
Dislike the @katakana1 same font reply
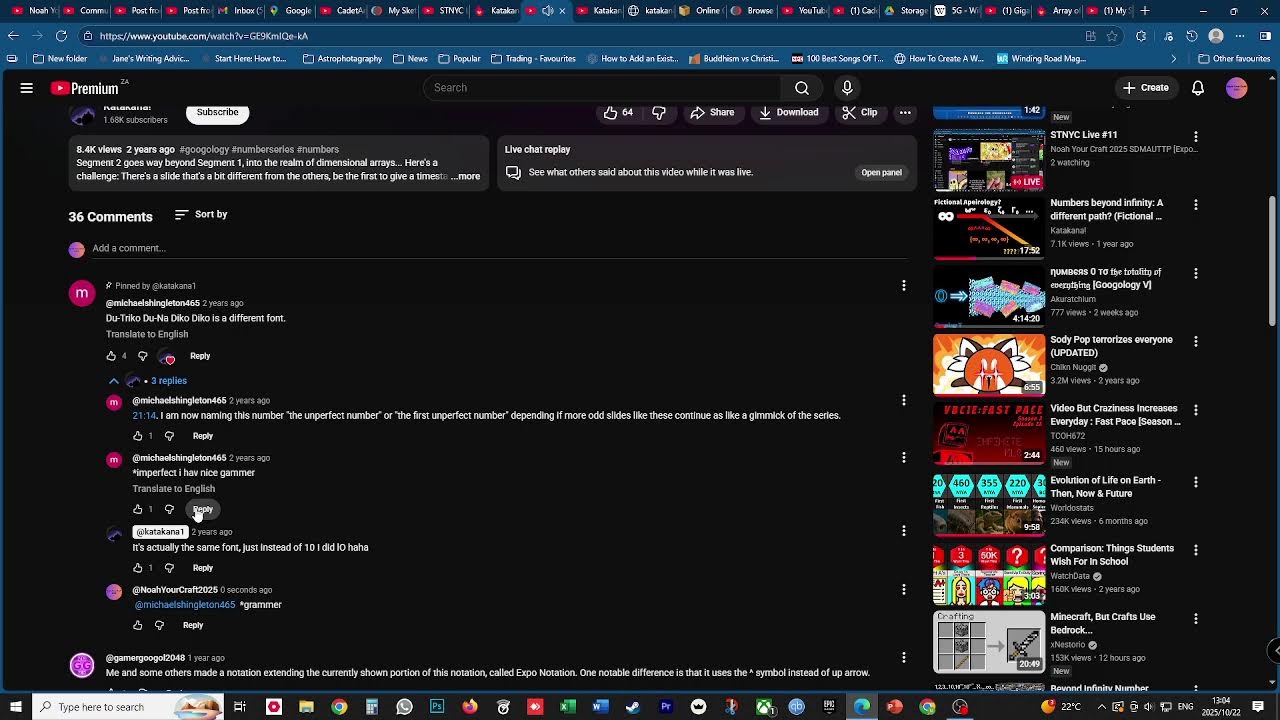point(169,568)
